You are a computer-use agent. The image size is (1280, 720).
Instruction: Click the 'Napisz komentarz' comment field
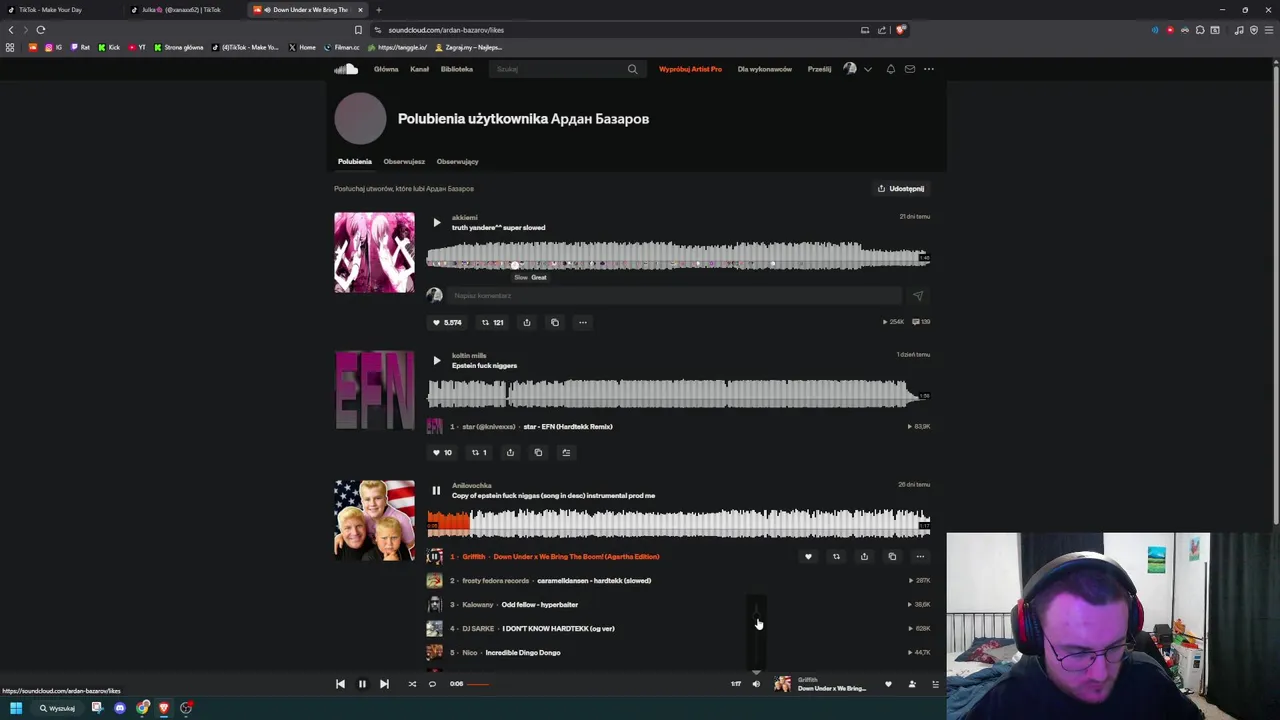click(x=674, y=296)
